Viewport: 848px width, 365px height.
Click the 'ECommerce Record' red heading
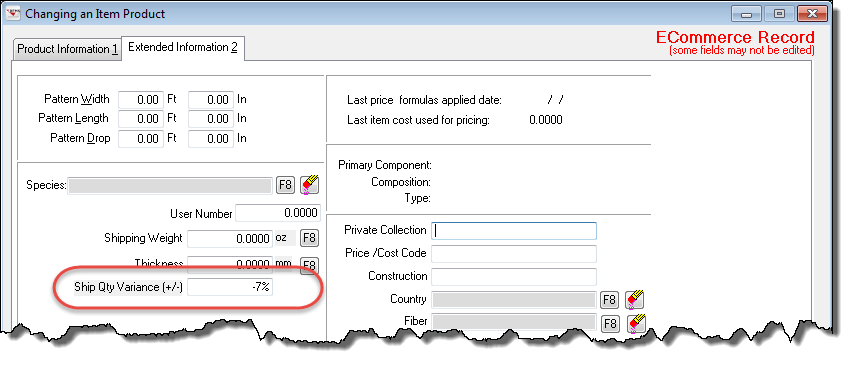click(735, 37)
